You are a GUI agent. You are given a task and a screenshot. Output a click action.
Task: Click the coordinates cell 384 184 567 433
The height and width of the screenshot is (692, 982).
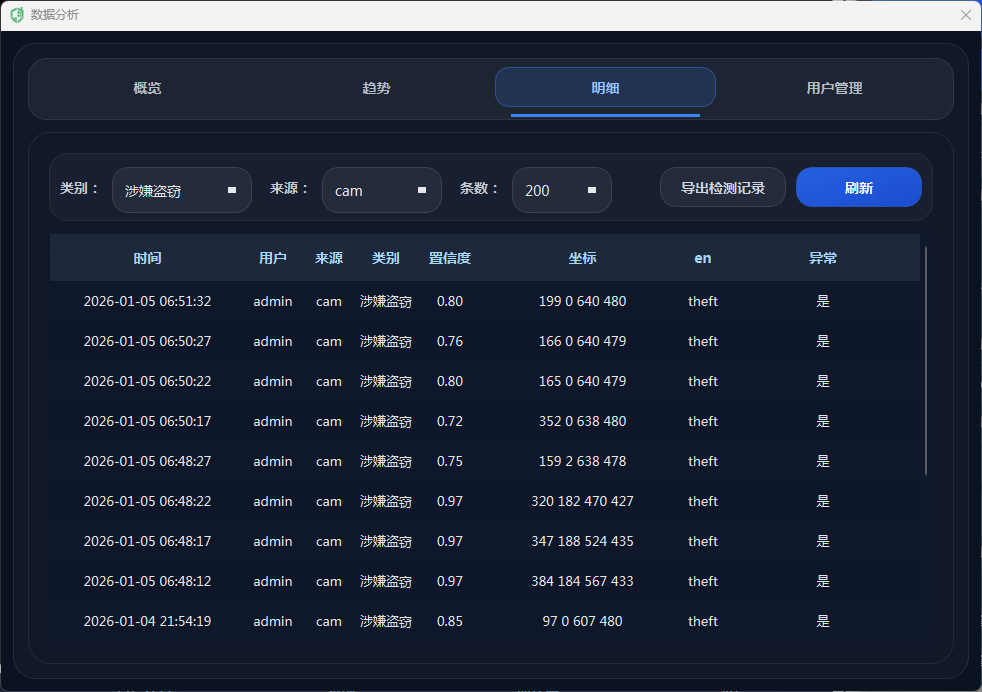pyautogui.click(x=582, y=582)
